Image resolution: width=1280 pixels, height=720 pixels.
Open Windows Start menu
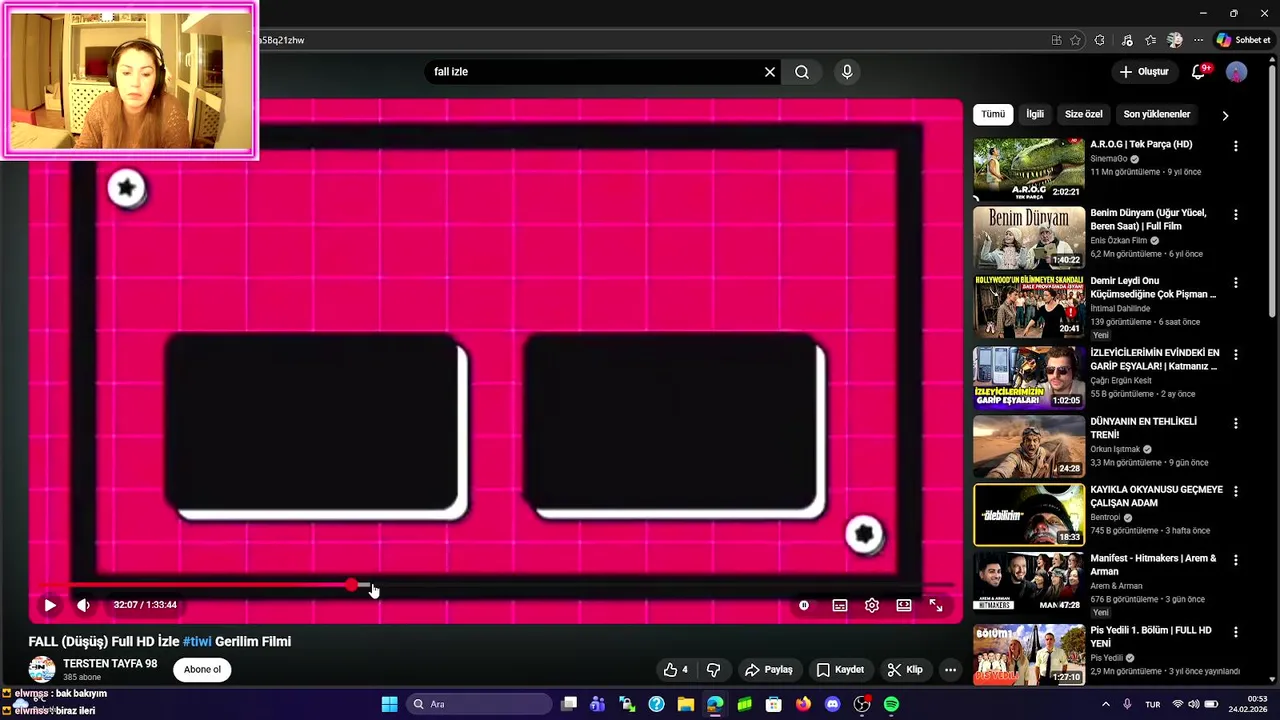click(x=389, y=704)
